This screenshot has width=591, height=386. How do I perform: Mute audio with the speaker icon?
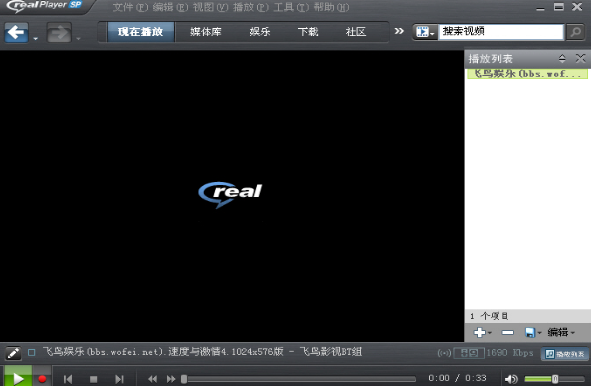(511, 379)
